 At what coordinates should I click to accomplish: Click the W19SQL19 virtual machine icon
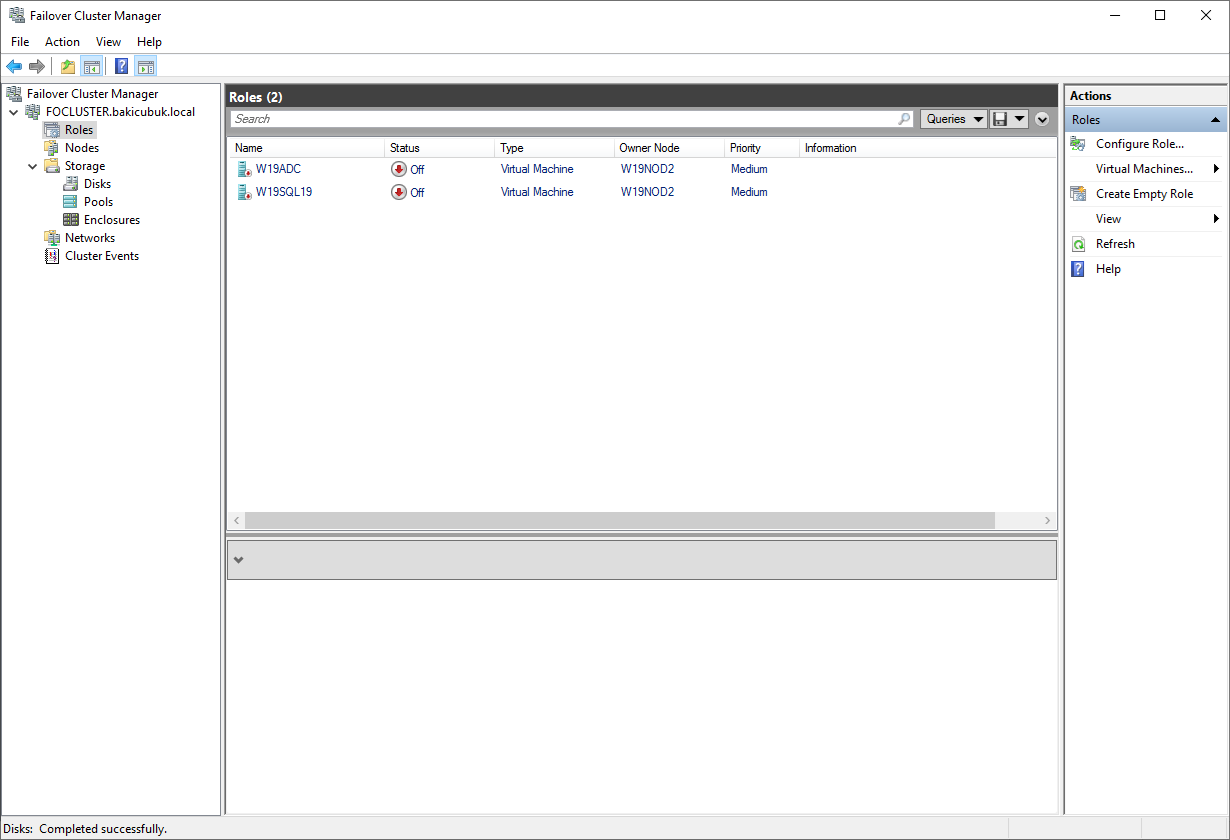pyautogui.click(x=244, y=192)
